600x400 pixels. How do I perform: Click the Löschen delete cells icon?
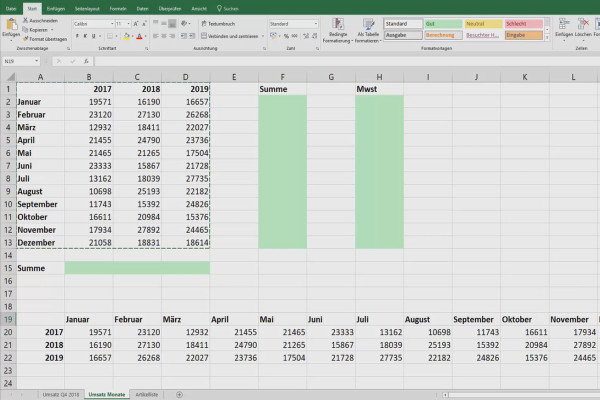pos(583,24)
